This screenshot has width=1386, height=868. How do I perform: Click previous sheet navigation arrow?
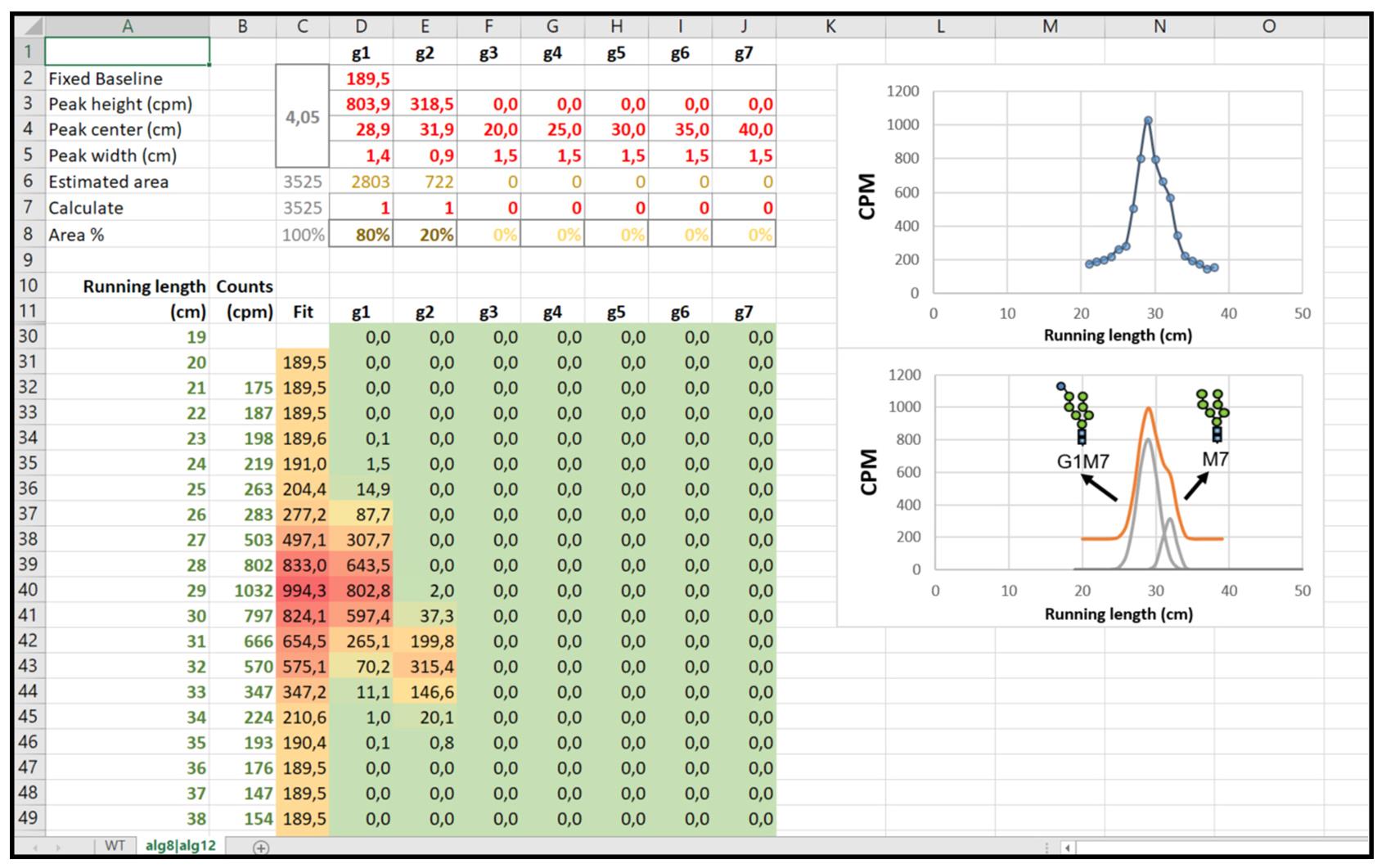coord(34,848)
